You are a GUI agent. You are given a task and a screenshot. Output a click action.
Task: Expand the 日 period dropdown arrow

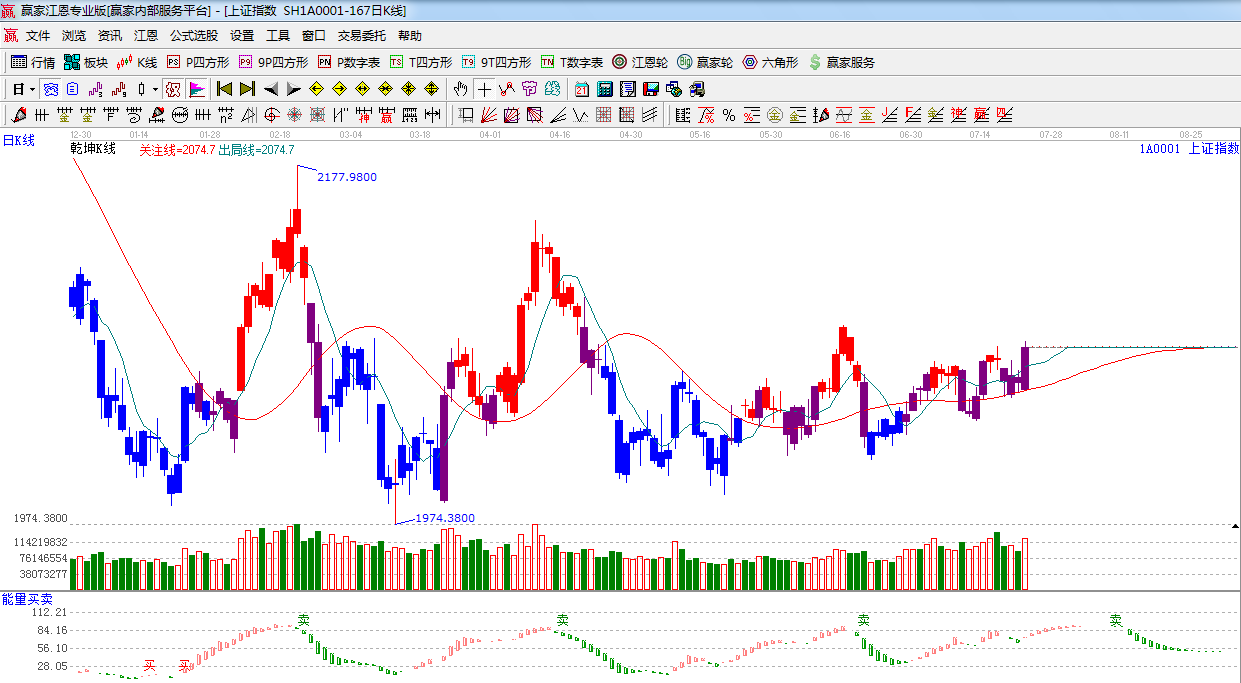coord(32,89)
